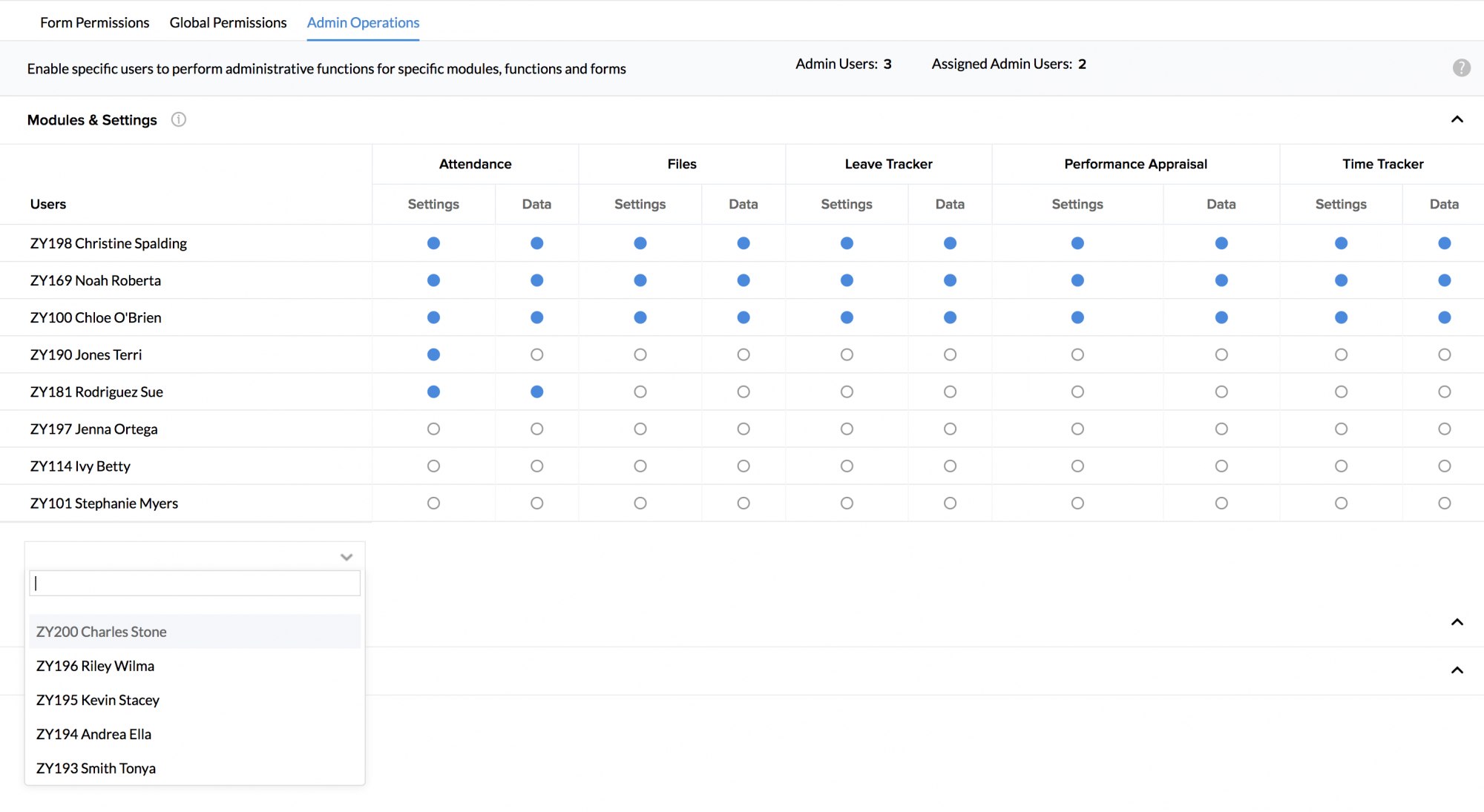This screenshot has width=1484, height=812.
Task: Choose ZY193 Smith Tonya option
Action: click(x=96, y=768)
